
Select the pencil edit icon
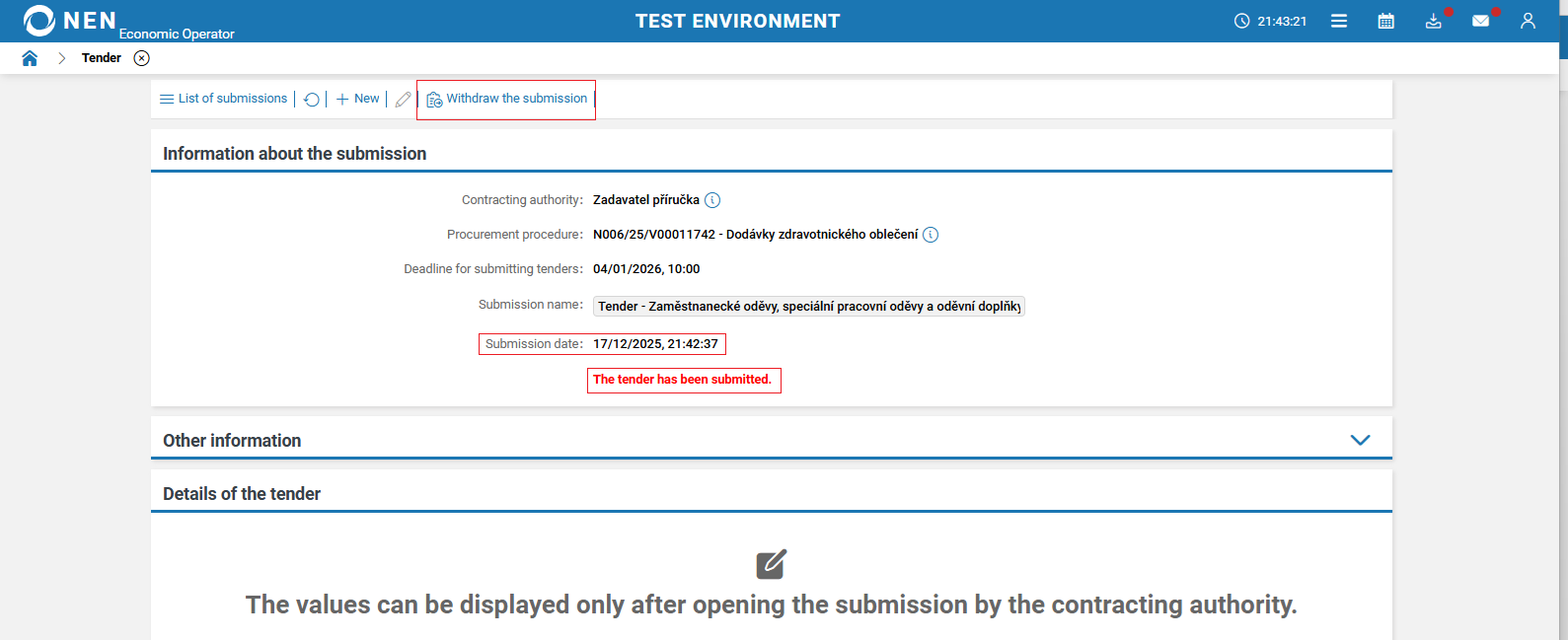point(403,99)
